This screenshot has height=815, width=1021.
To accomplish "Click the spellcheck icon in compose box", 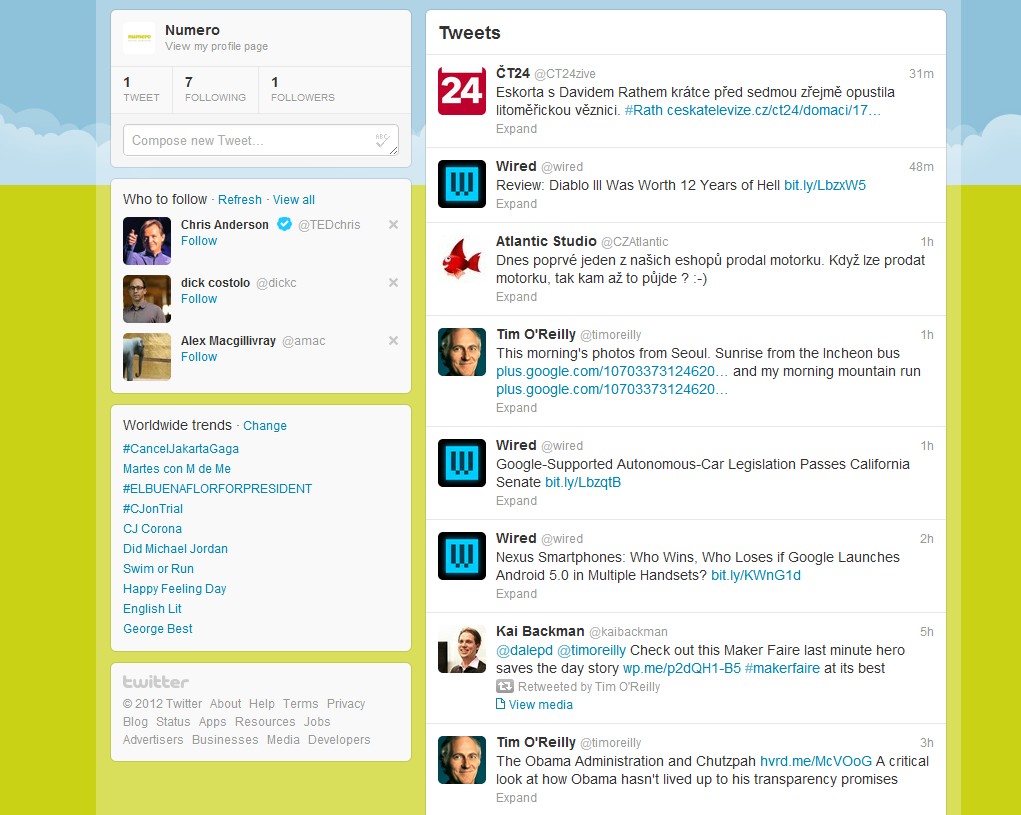I will pyautogui.click(x=382, y=139).
